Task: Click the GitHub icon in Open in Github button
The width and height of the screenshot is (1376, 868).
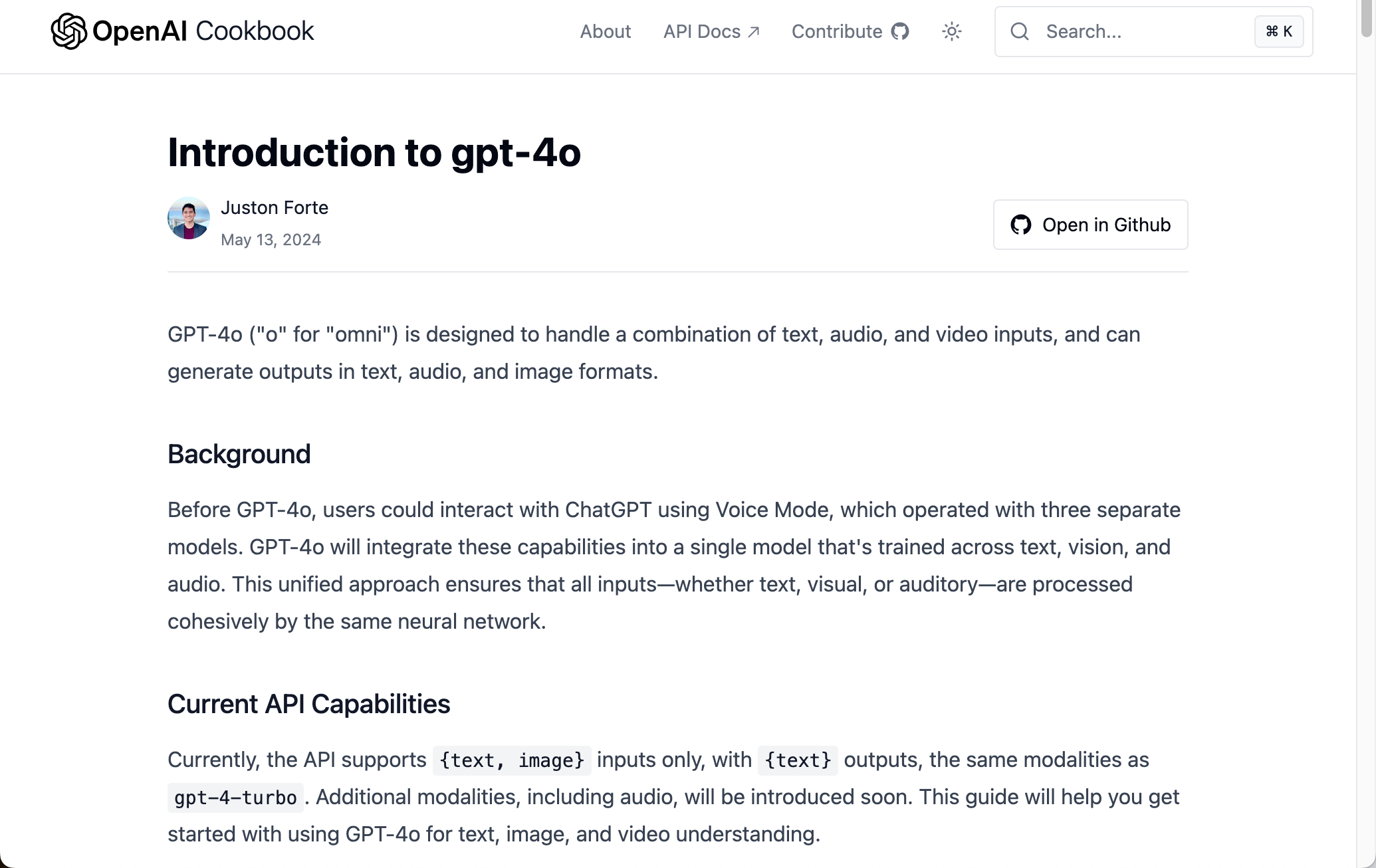Action: (1022, 225)
